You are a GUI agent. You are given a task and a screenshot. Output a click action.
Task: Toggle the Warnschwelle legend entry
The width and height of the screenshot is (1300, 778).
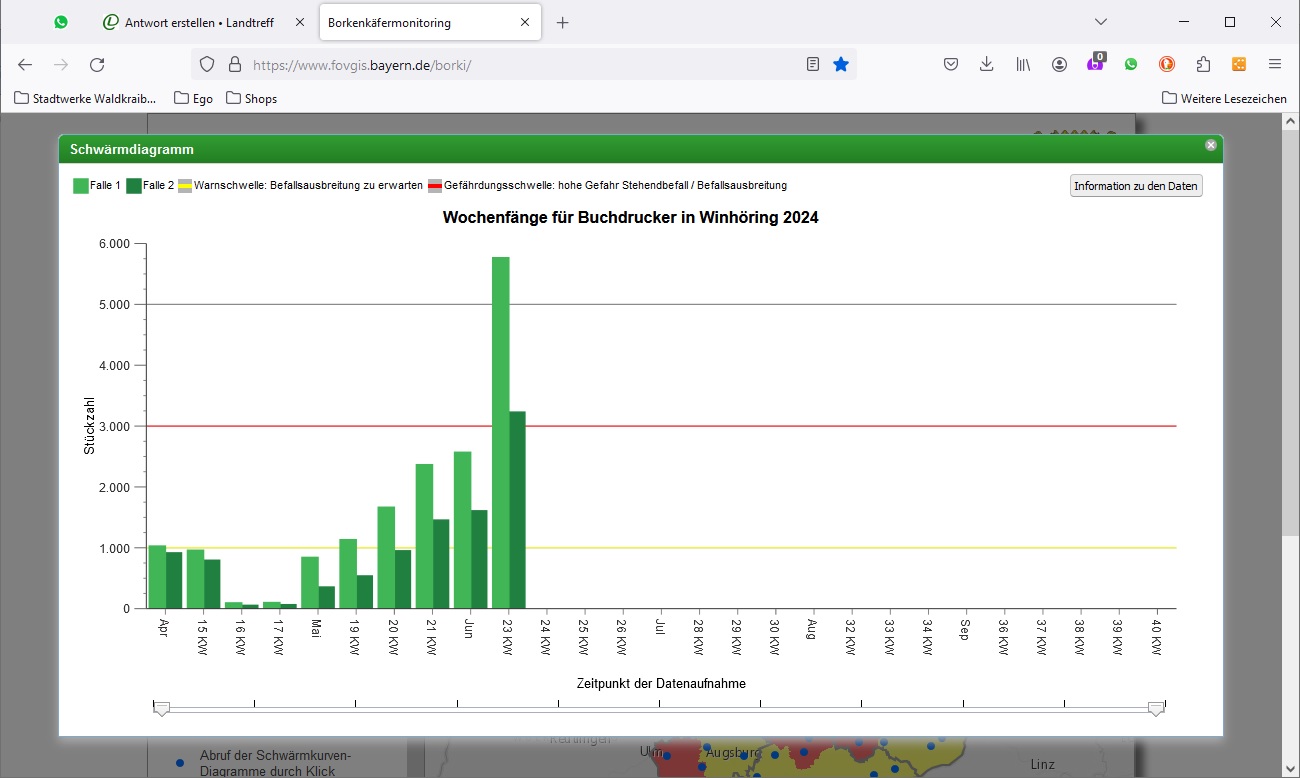point(300,185)
